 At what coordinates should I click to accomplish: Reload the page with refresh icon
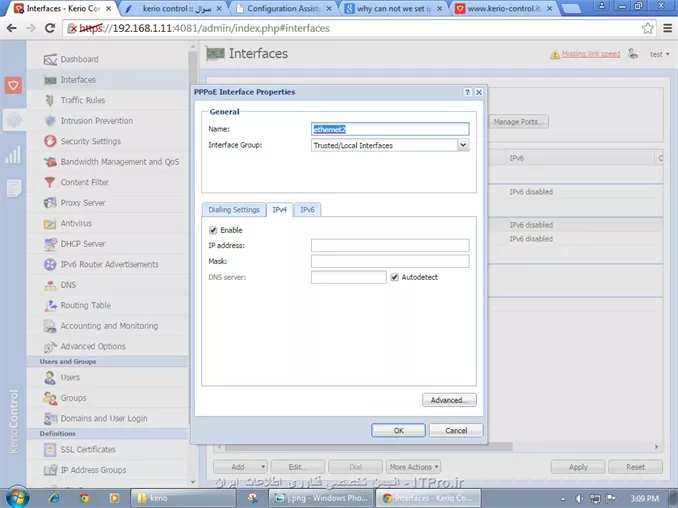coord(50,29)
